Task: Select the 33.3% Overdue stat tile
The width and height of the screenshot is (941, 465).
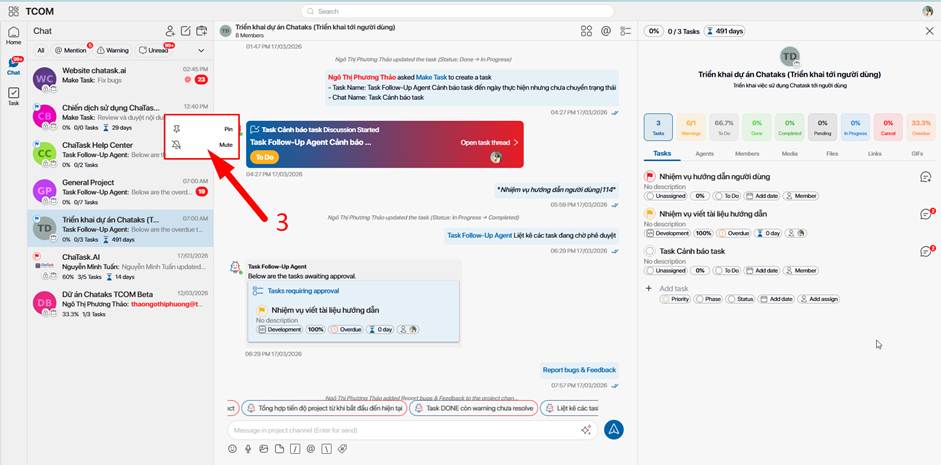Action: click(x=921, y=127)
